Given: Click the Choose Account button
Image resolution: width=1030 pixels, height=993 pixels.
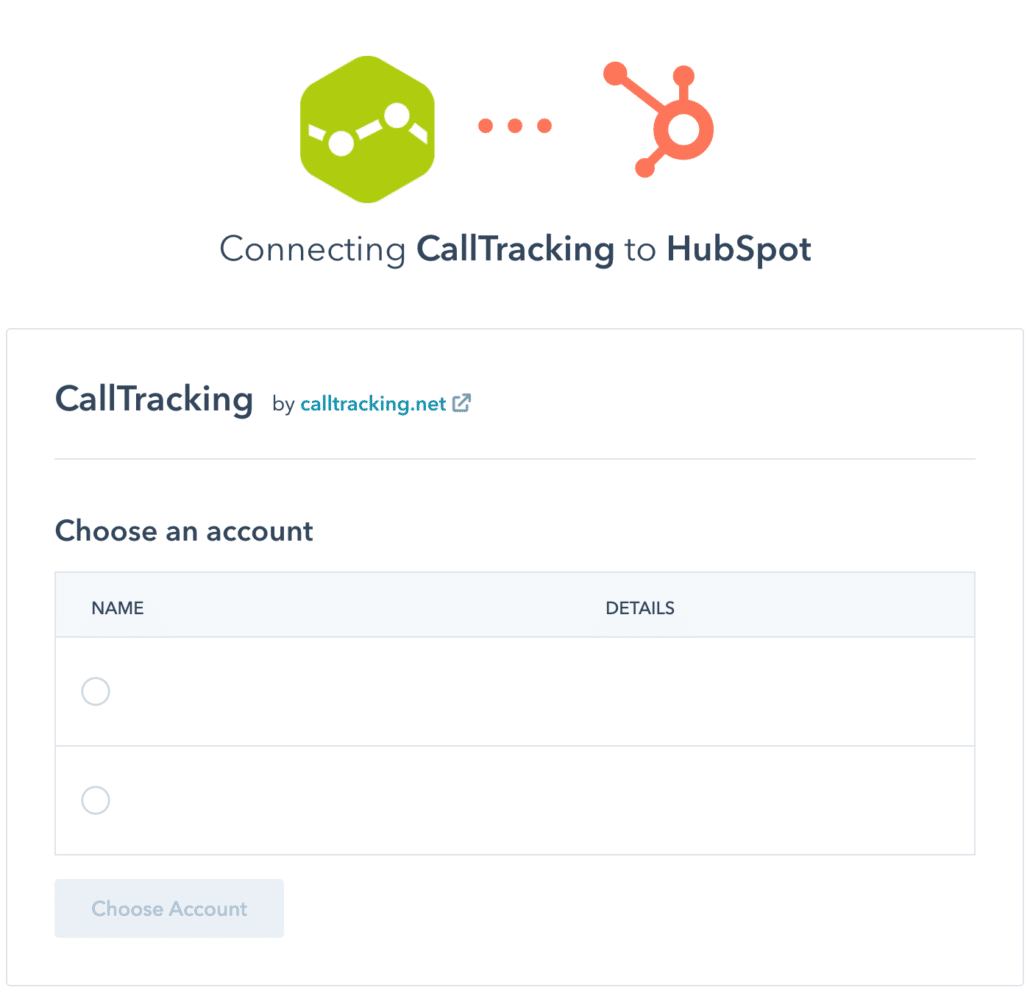Looking at the screenshot, I should (x=169, y=908).
